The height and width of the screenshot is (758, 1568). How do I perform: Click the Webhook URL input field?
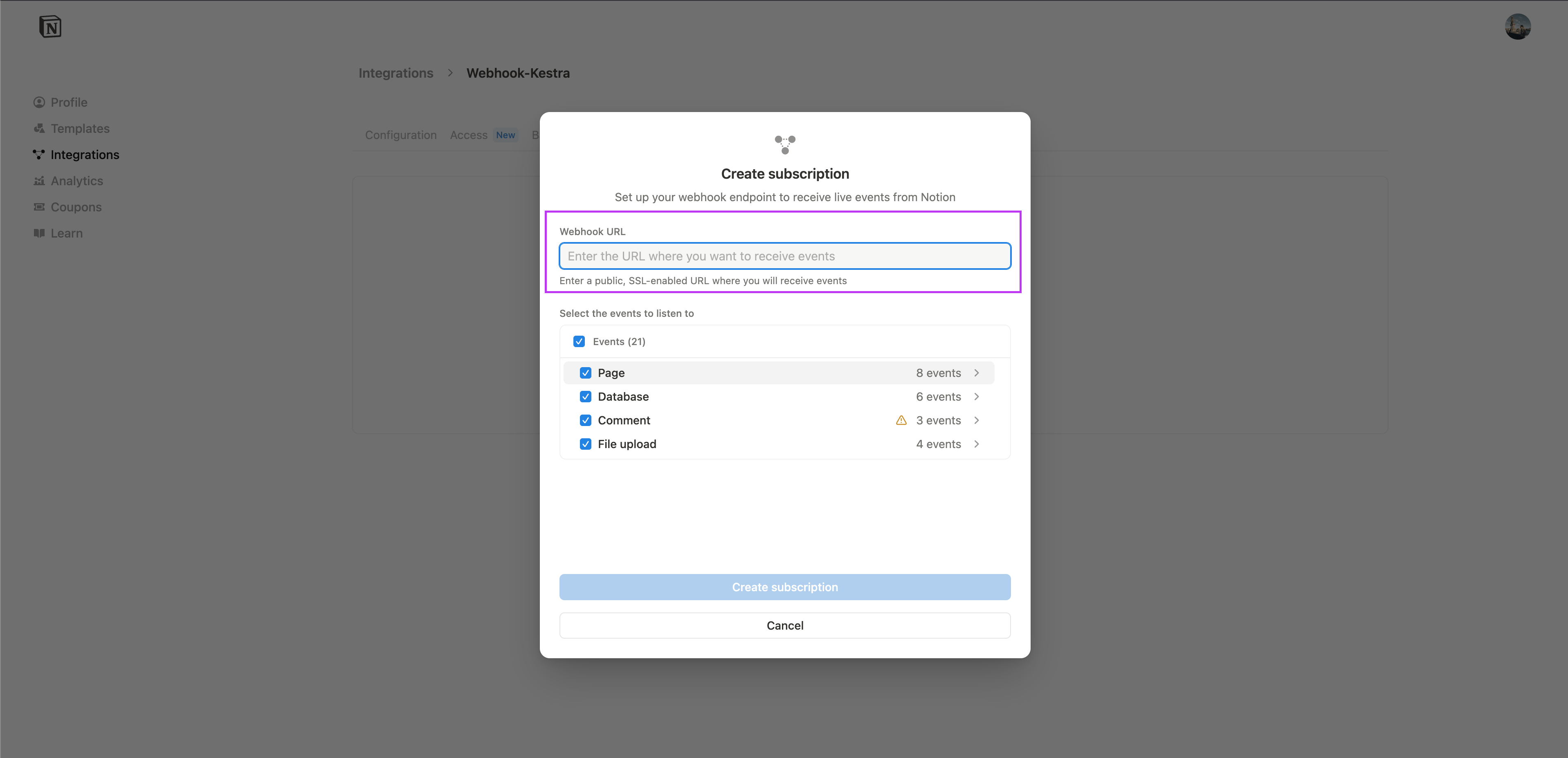(784, 256)
